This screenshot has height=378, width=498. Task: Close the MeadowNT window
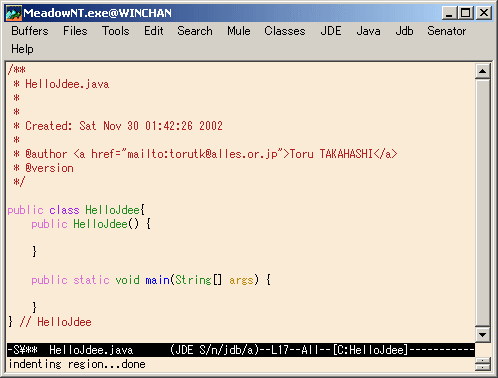click(x=484, y=13)
